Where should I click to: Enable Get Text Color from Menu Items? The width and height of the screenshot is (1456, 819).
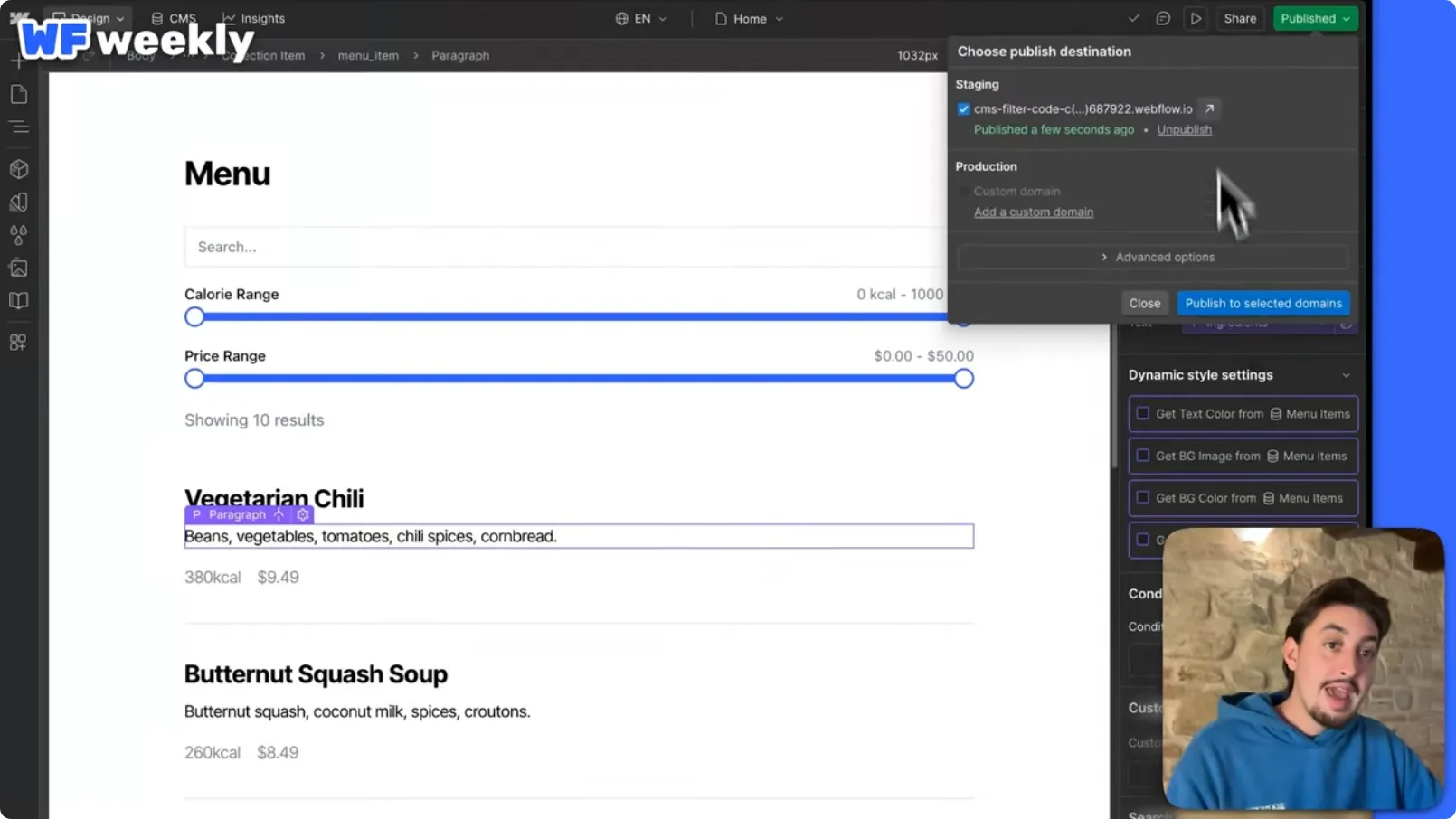1143,413
